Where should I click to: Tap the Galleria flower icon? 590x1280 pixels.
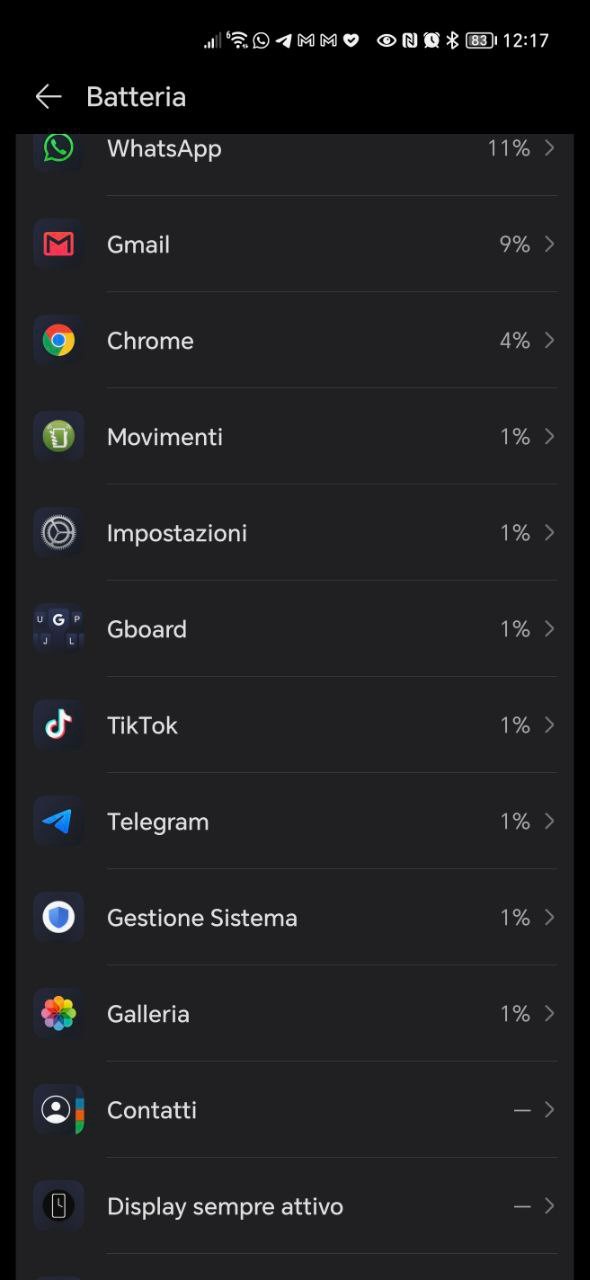(x=58, y=1014)
